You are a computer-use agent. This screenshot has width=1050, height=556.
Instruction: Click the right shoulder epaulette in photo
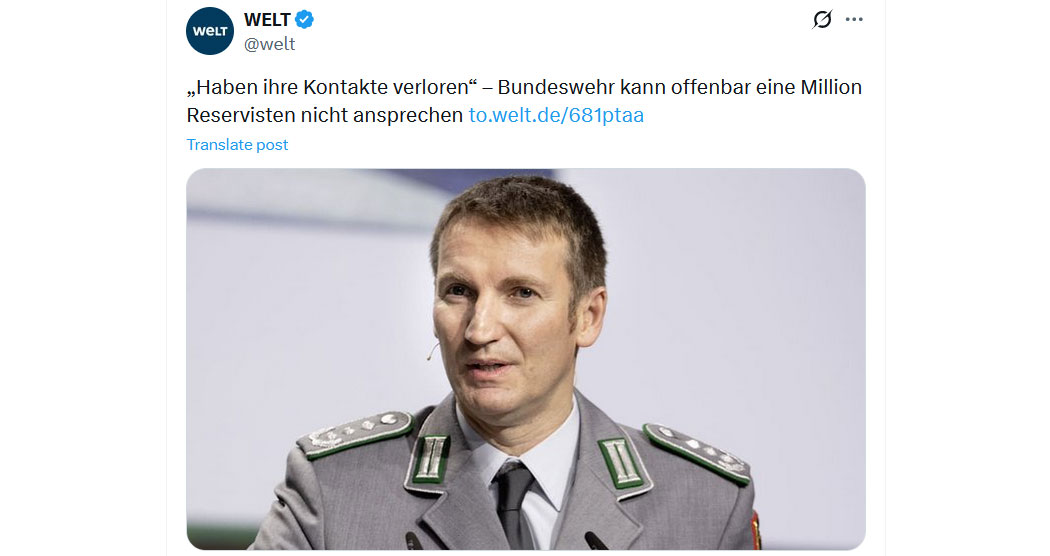click(x=696, y=452)
